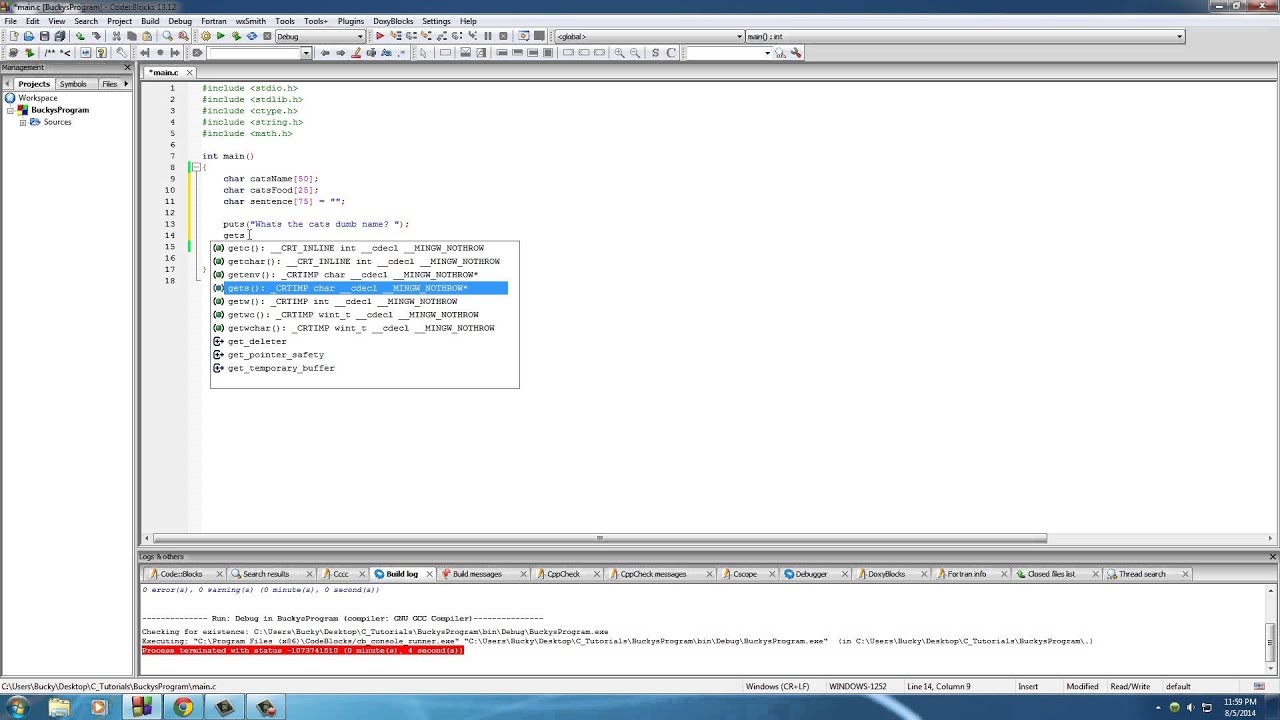Expand the Sources tree node

[23, 122]
